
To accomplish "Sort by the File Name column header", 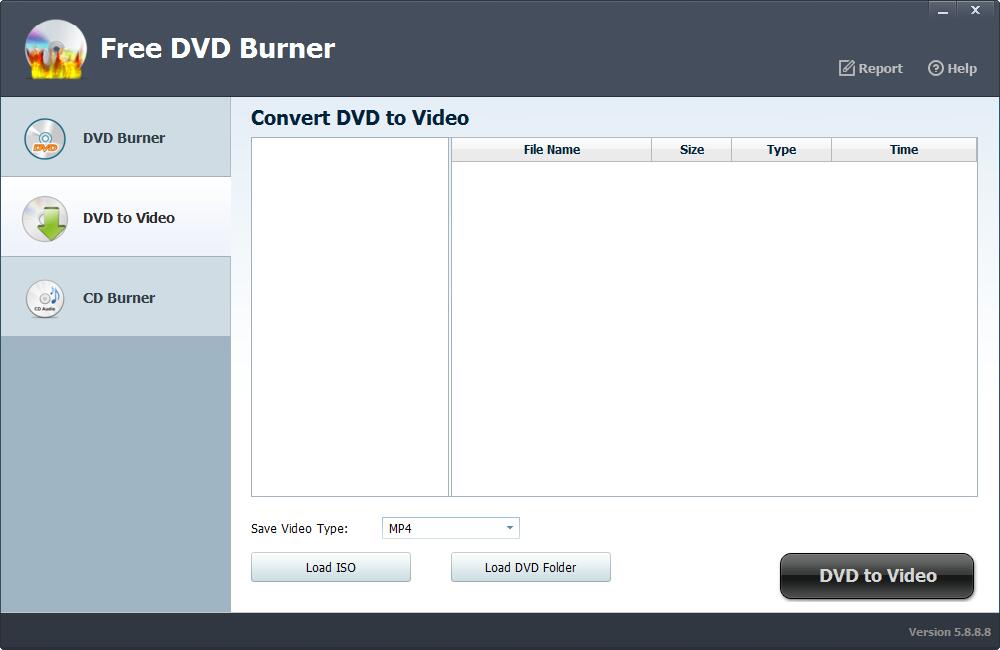I will 551,150.
